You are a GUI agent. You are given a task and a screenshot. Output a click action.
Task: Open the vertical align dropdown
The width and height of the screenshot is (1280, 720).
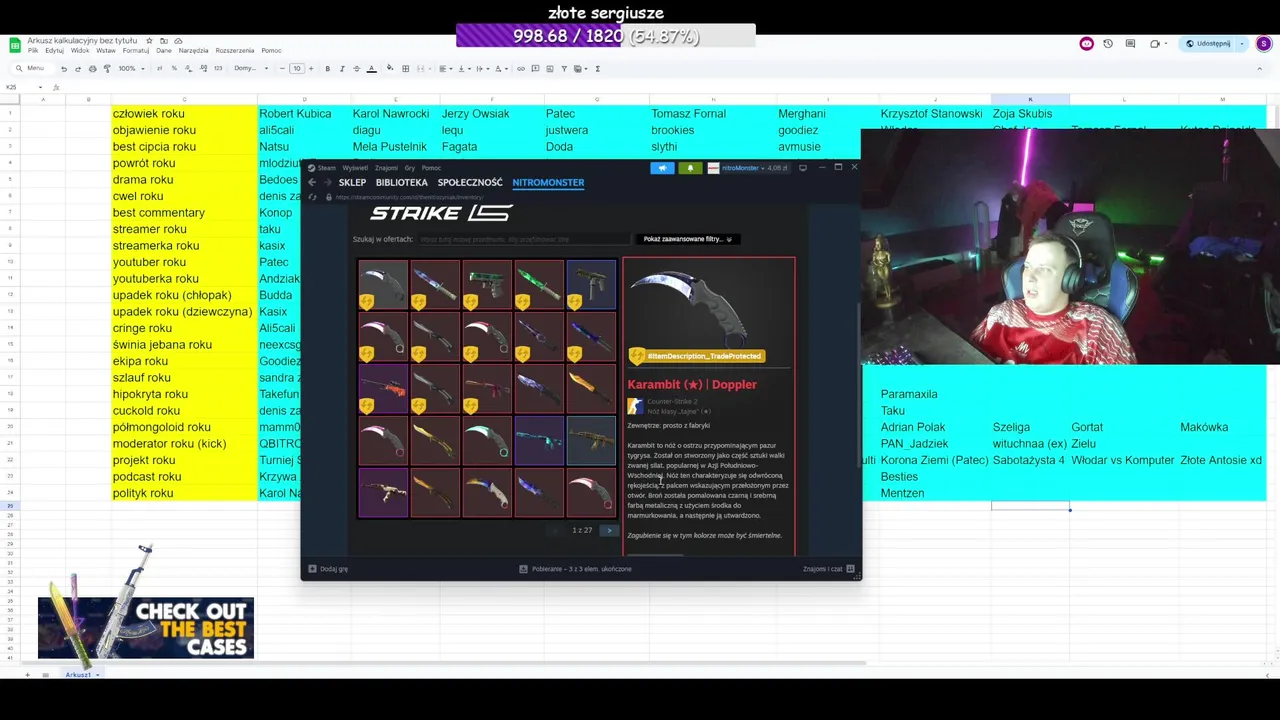tap(464, 68)
